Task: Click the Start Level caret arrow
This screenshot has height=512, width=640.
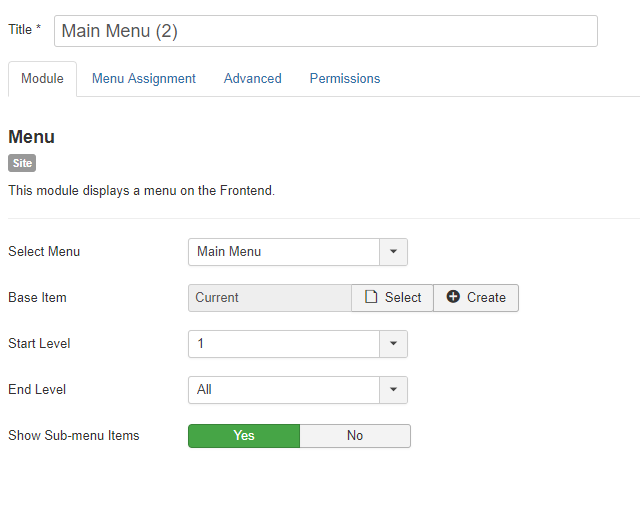Action: point(393,344)
